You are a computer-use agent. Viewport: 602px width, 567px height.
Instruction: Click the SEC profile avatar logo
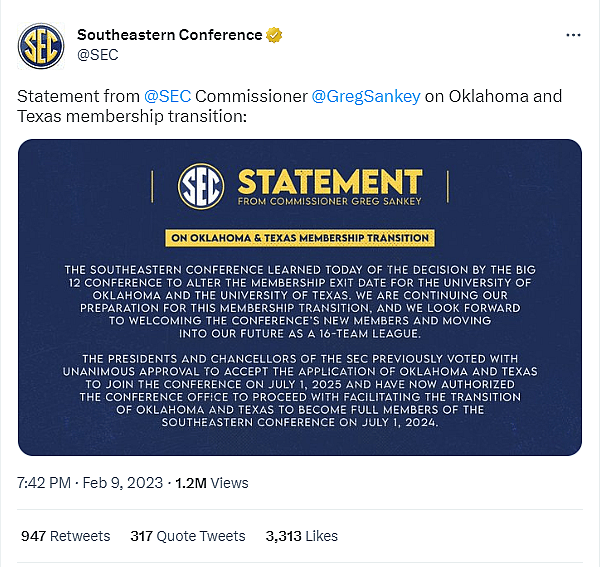(x=40, y=45)
